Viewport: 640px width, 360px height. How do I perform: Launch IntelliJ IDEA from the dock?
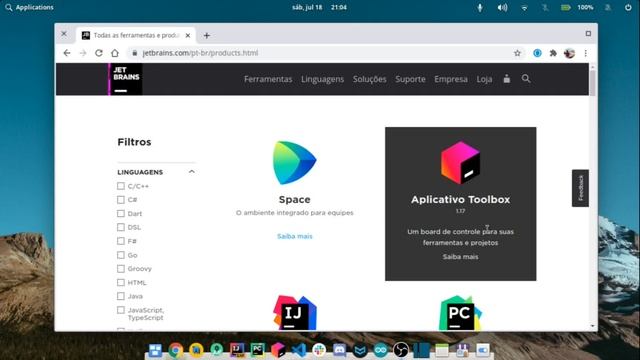coord(237,350)
